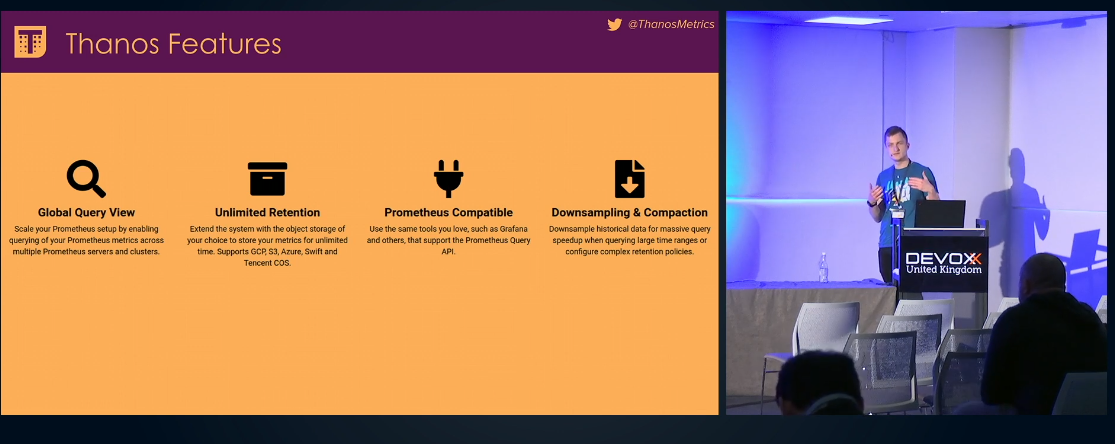
Task: Click the "Downsample historical data" paragraph
Action: [629, 240]
